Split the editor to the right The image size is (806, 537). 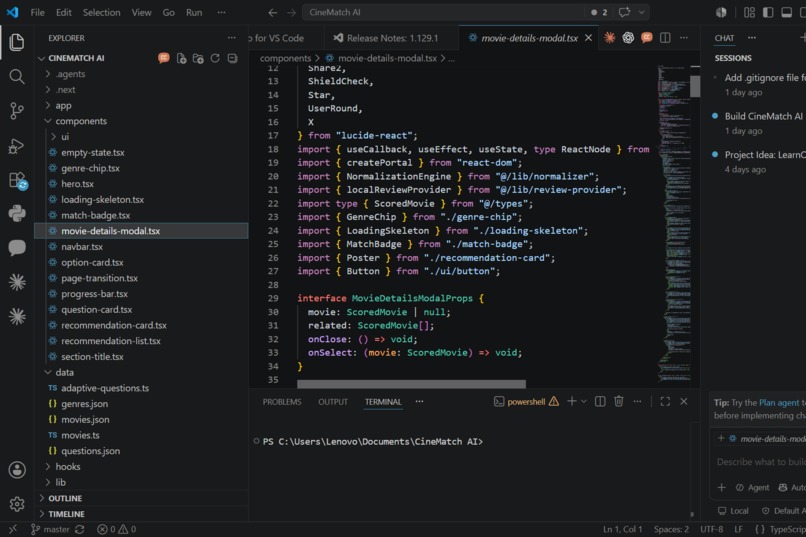[x=665, y=38]
